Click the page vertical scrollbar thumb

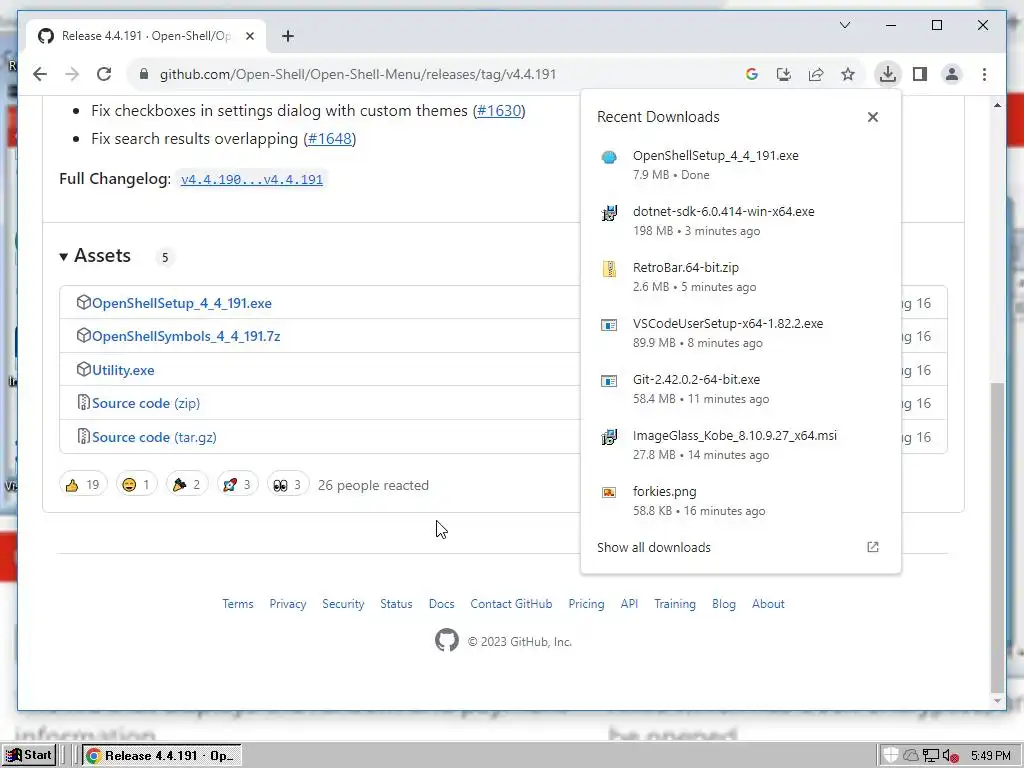point(997,537)
